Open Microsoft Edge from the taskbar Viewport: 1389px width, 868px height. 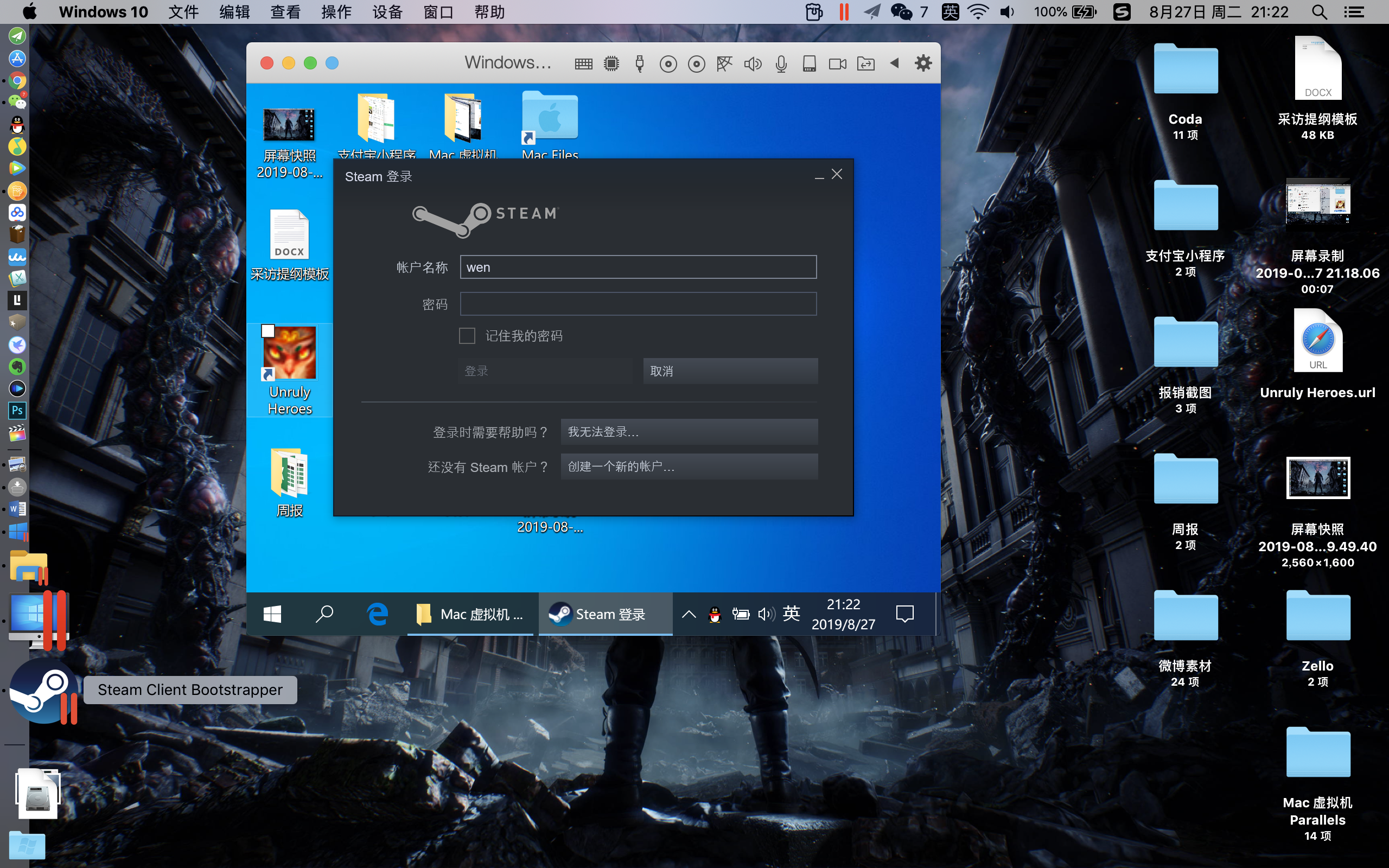point(377,614)
